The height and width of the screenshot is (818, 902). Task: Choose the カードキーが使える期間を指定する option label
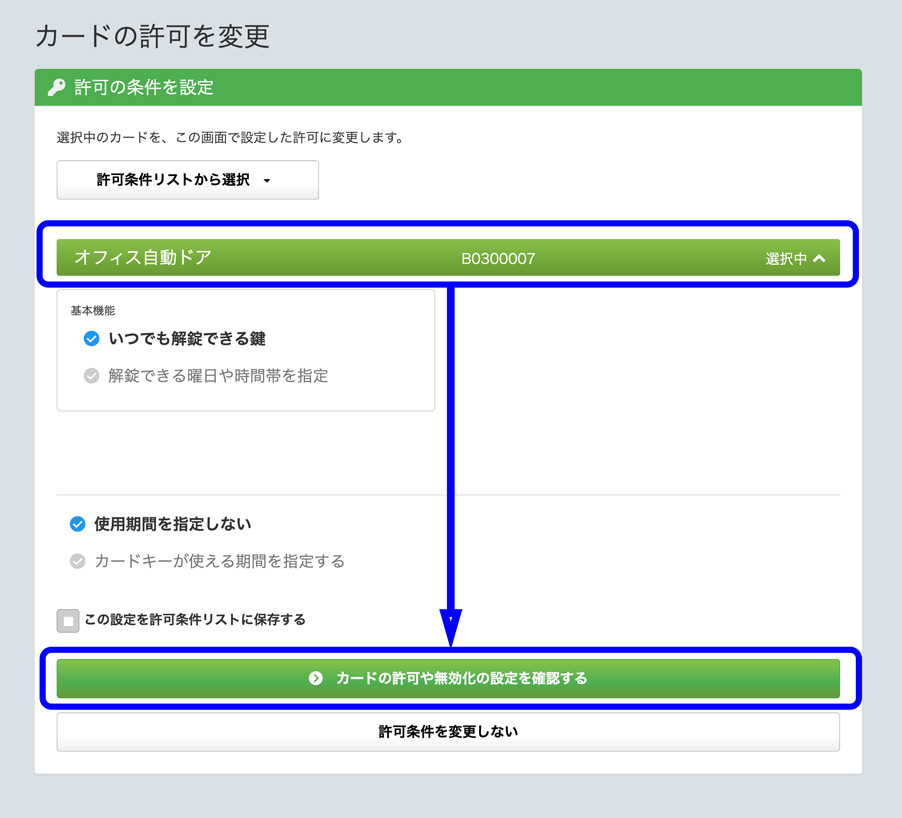pos(219,561)
